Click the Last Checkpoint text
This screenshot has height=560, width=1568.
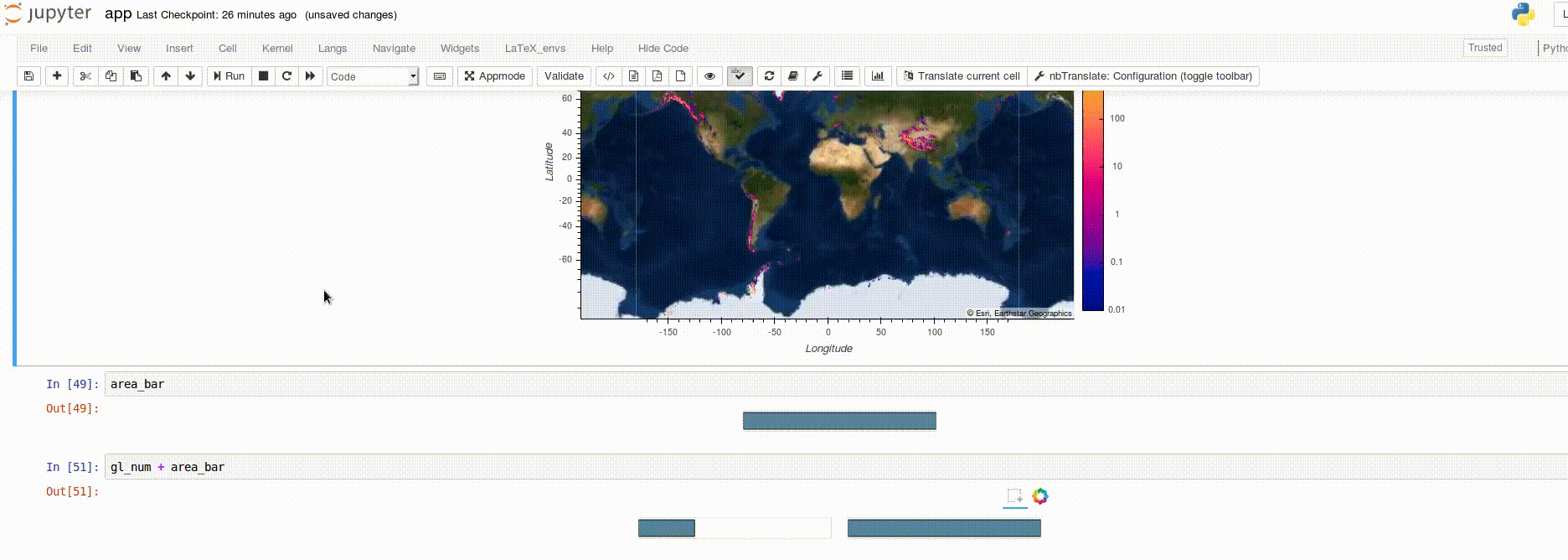click(216, 15)
